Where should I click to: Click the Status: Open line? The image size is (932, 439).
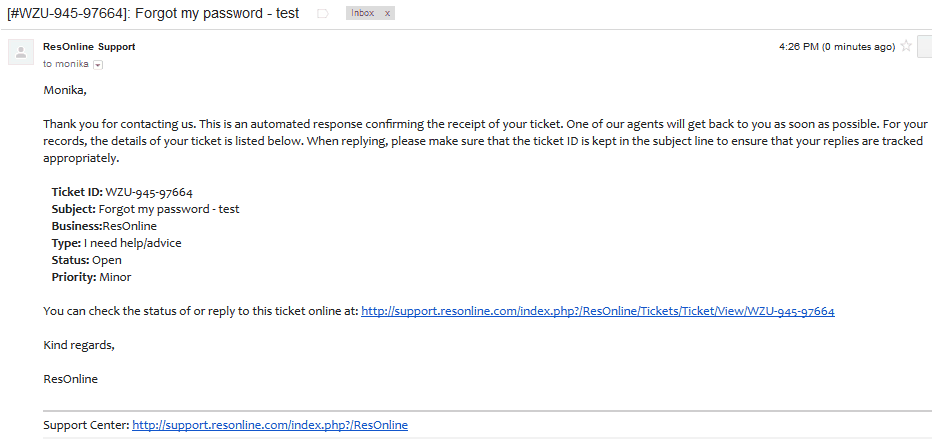point(87,260)
